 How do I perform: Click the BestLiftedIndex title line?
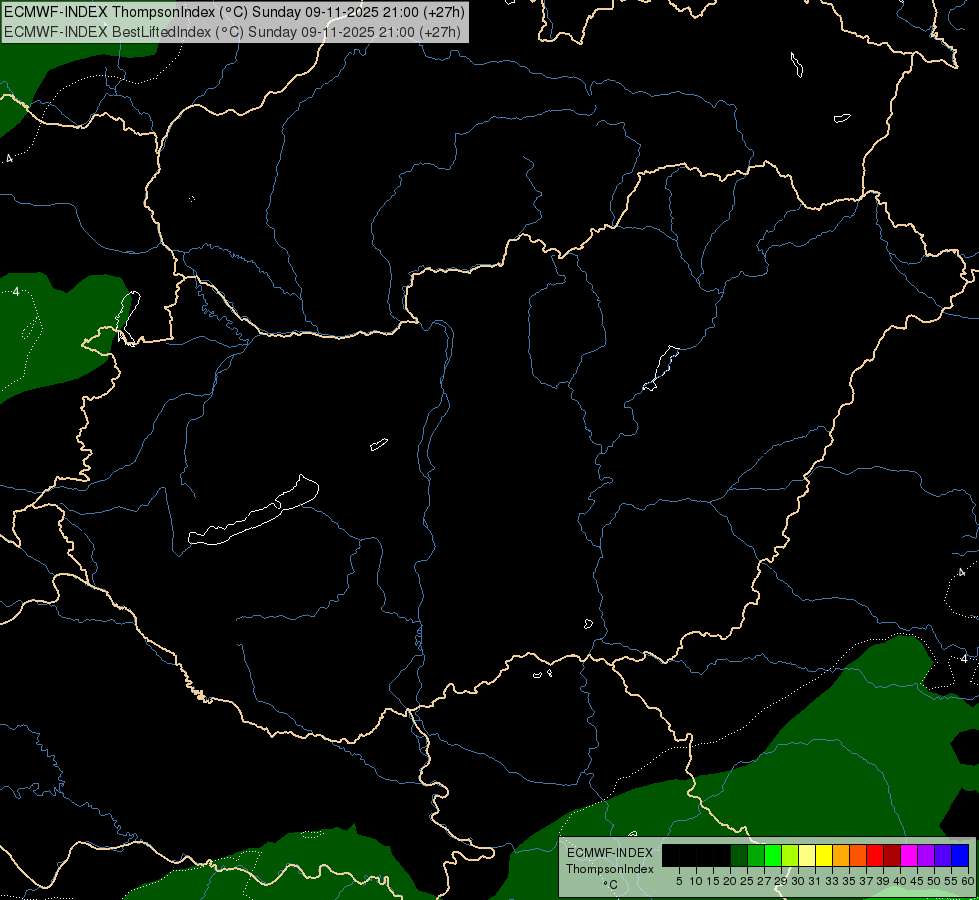pos(232,32)
